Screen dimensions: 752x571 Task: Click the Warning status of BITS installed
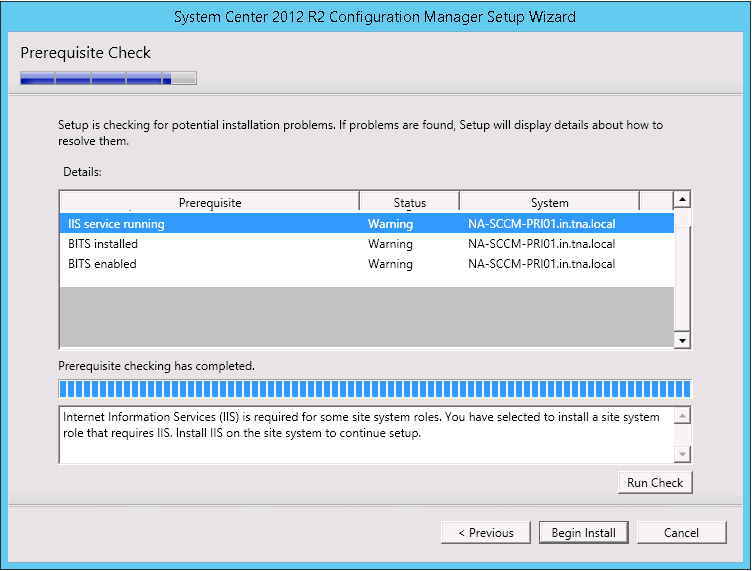390,244
